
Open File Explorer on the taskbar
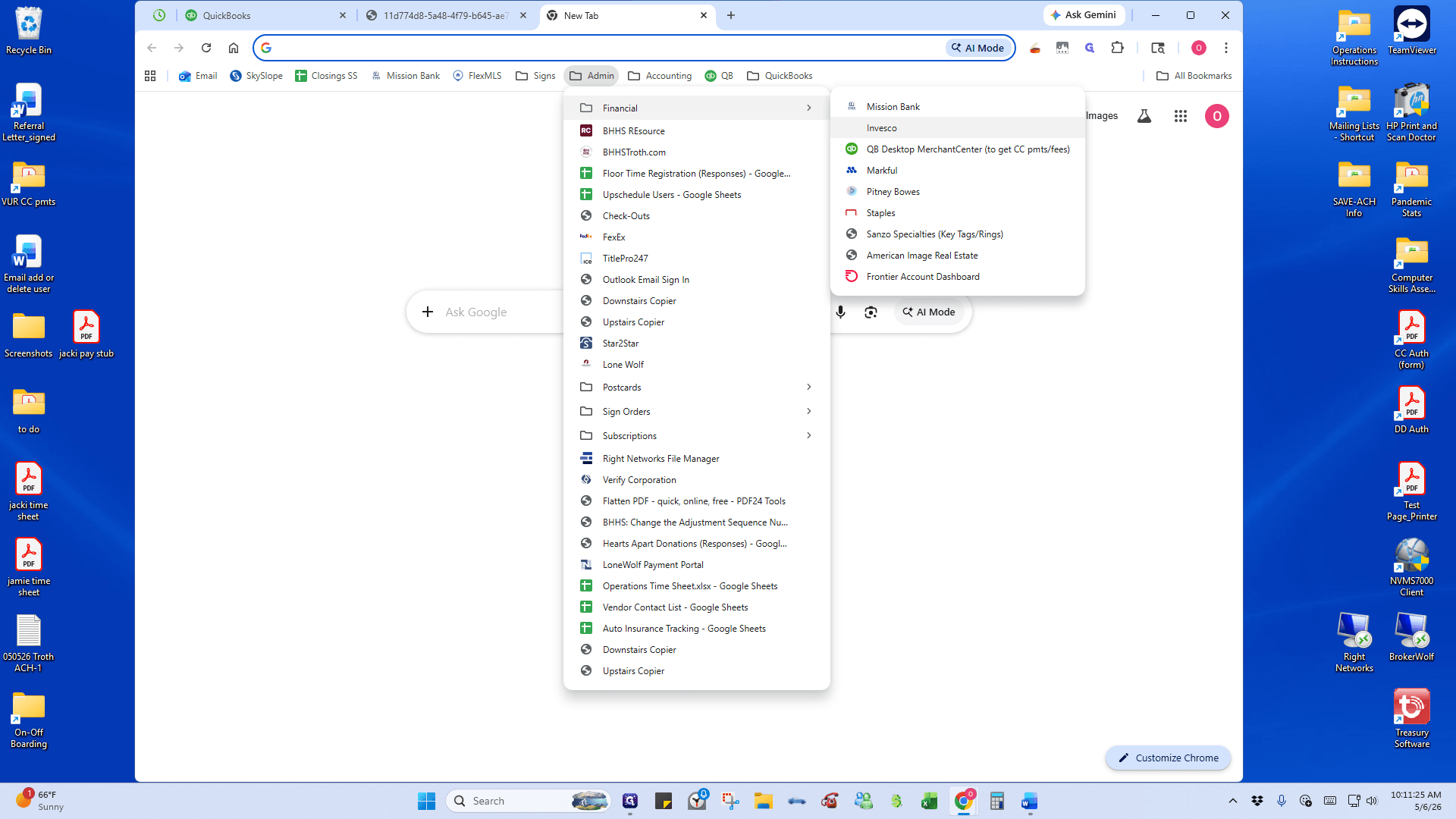point(763,801)
